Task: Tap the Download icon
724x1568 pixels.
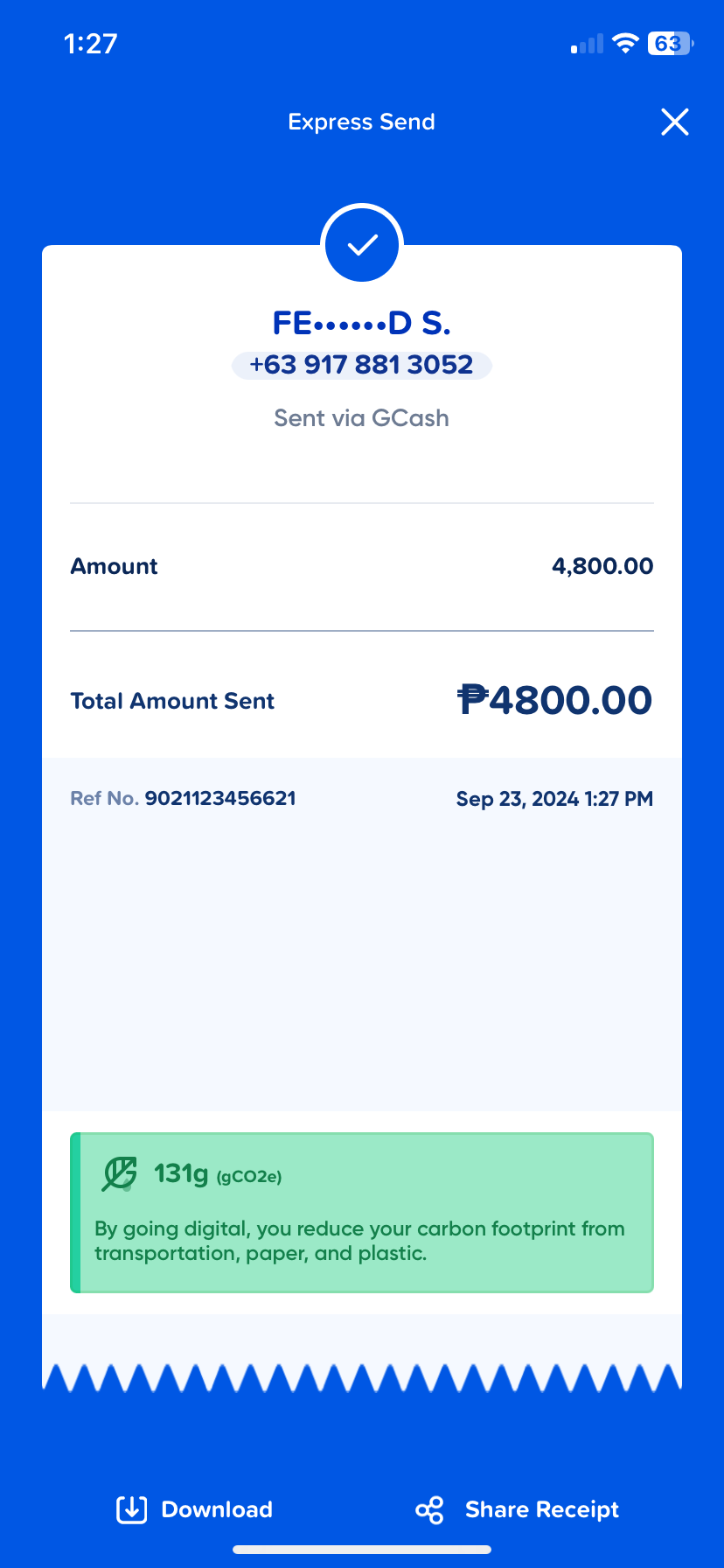Action: point(131,1509)
